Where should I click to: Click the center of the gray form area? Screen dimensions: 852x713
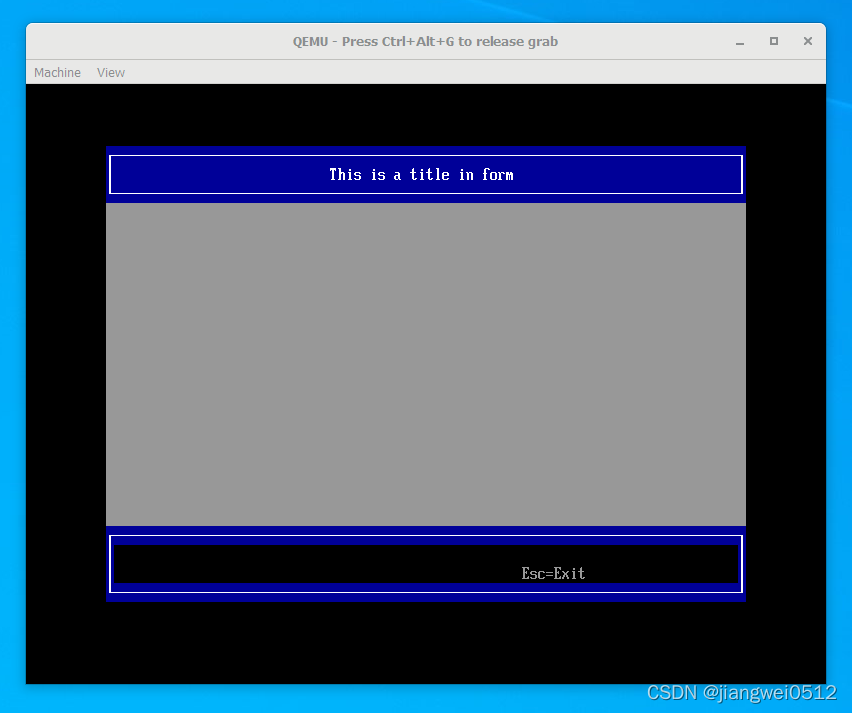click(x=425, y=364)
